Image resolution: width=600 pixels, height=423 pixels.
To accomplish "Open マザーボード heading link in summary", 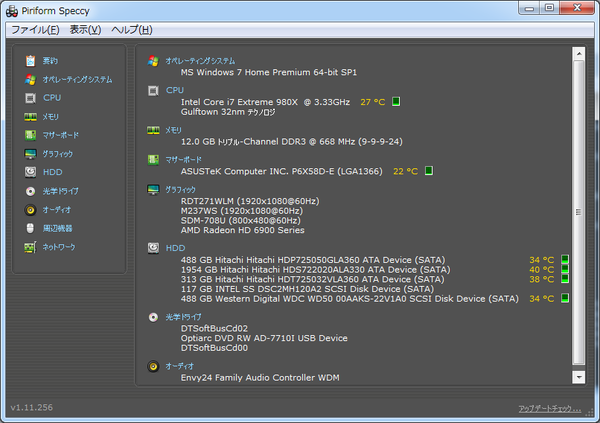I will point(183,160).
